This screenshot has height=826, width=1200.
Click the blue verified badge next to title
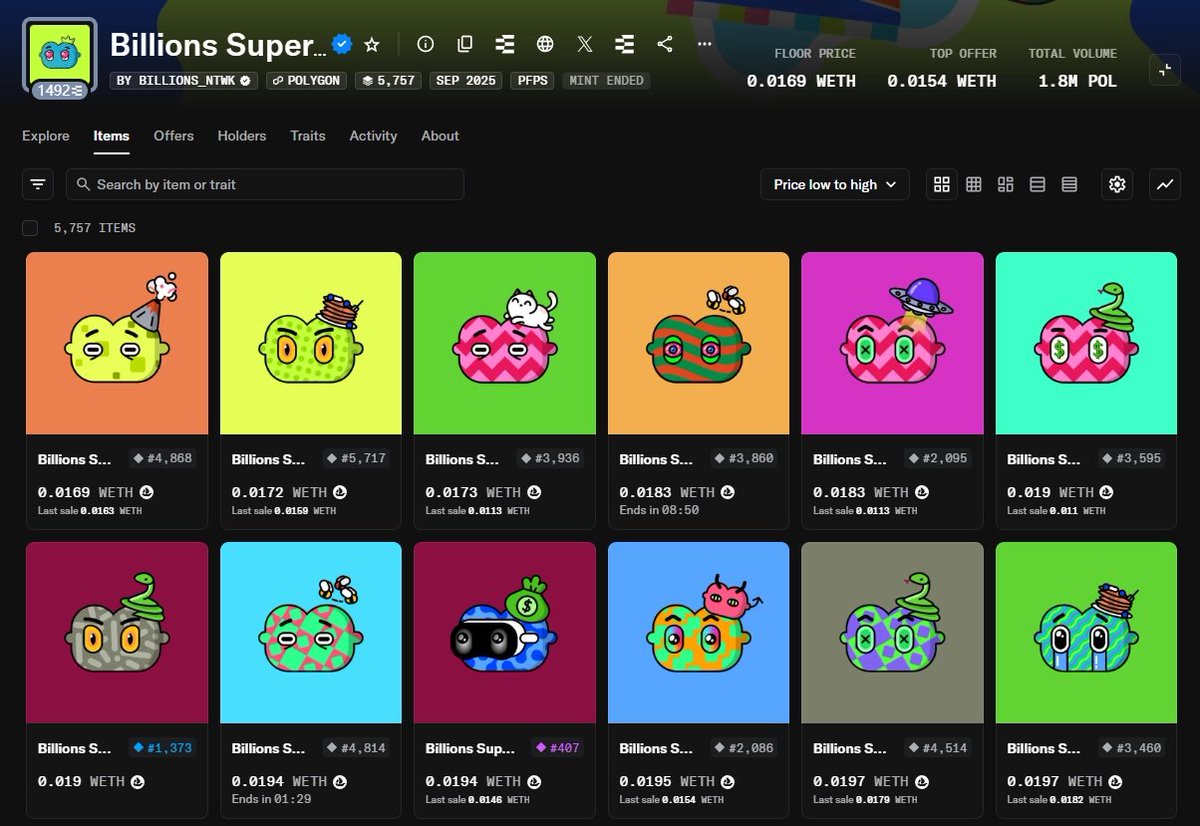click(x=342, y=44)
